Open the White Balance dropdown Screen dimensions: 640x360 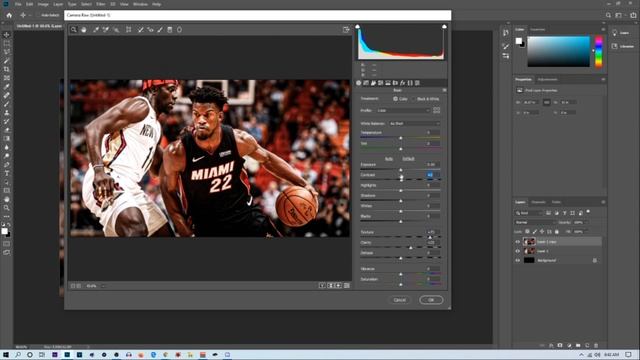pos(414,124)
